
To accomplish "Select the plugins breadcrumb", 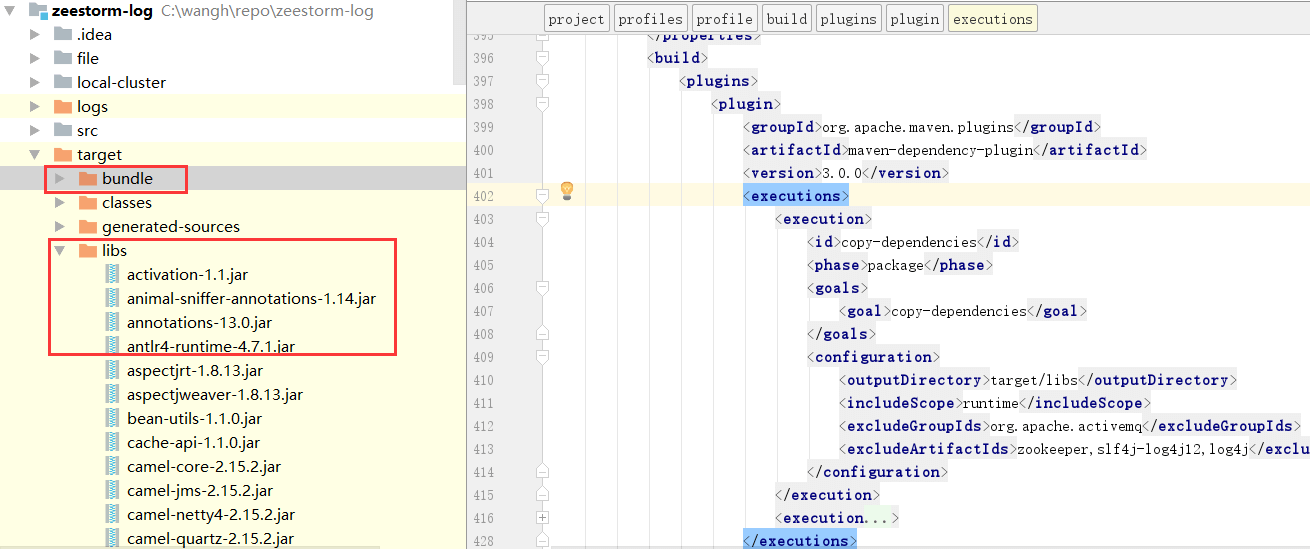I will [x=848, y=18].
